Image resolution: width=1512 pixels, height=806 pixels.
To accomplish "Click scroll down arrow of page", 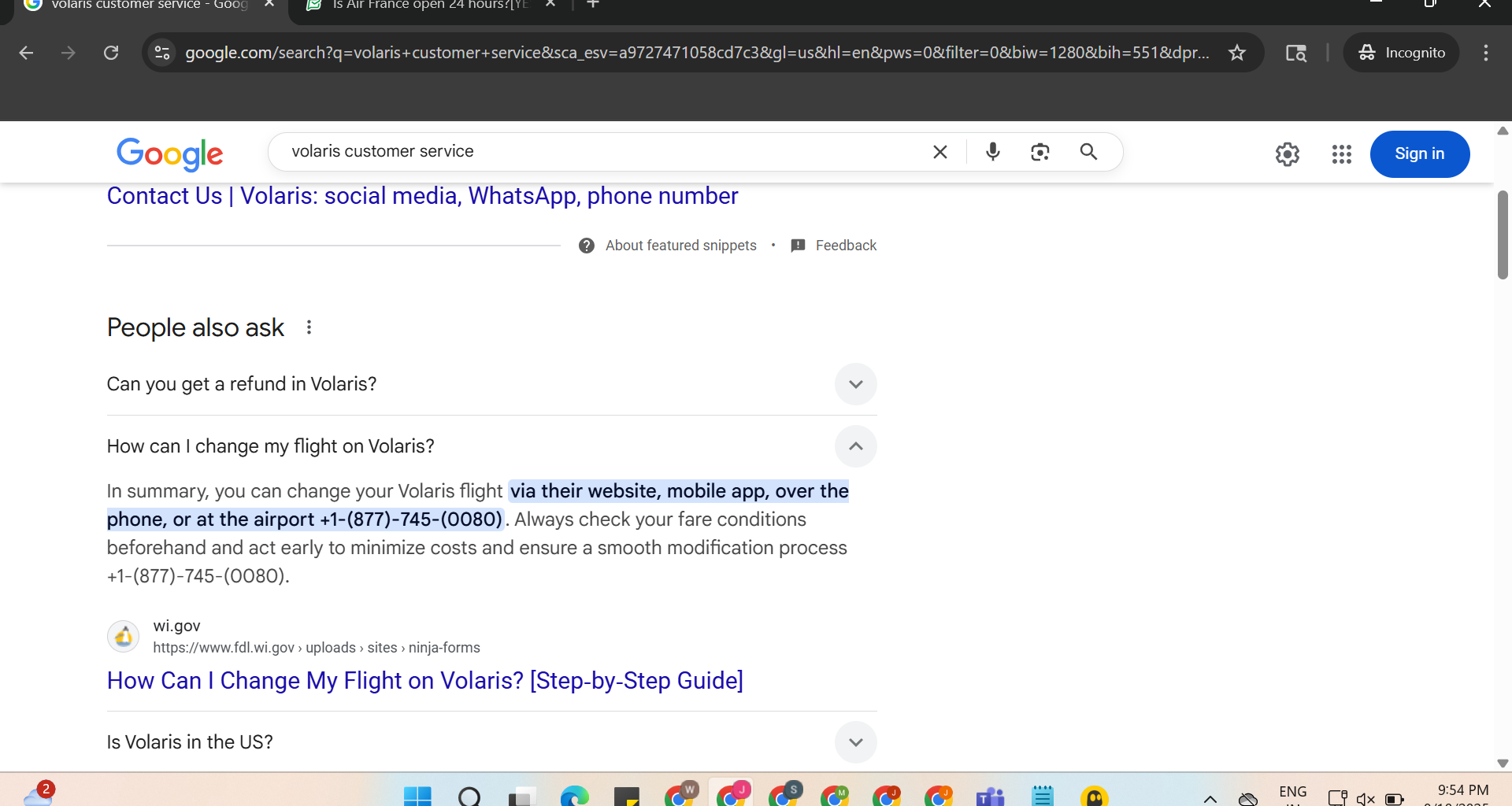I will pyautogui.click(x=1503, y=763).
